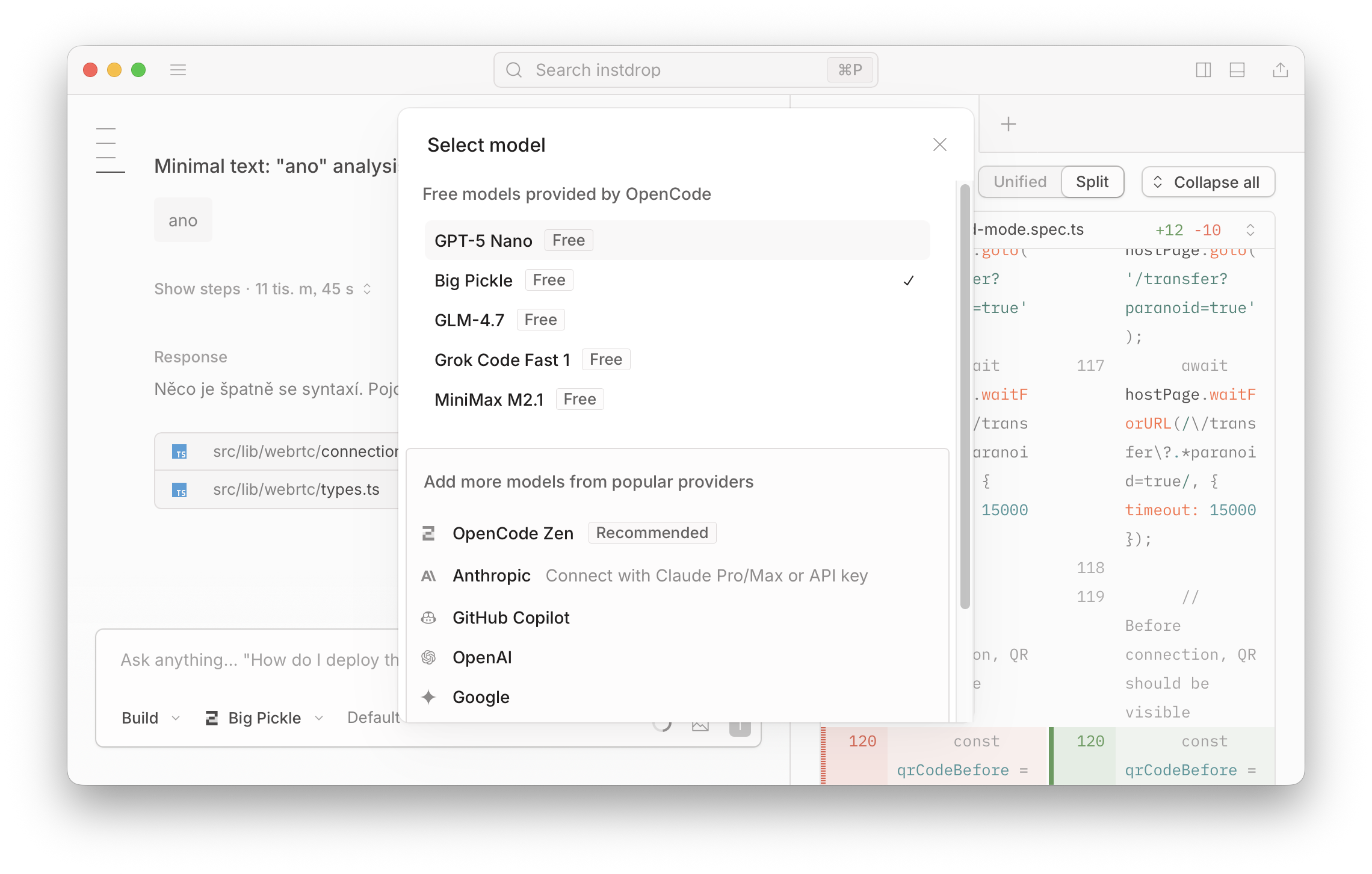
Task: Connect the Anthropic provider
Action: click(492, 575)
